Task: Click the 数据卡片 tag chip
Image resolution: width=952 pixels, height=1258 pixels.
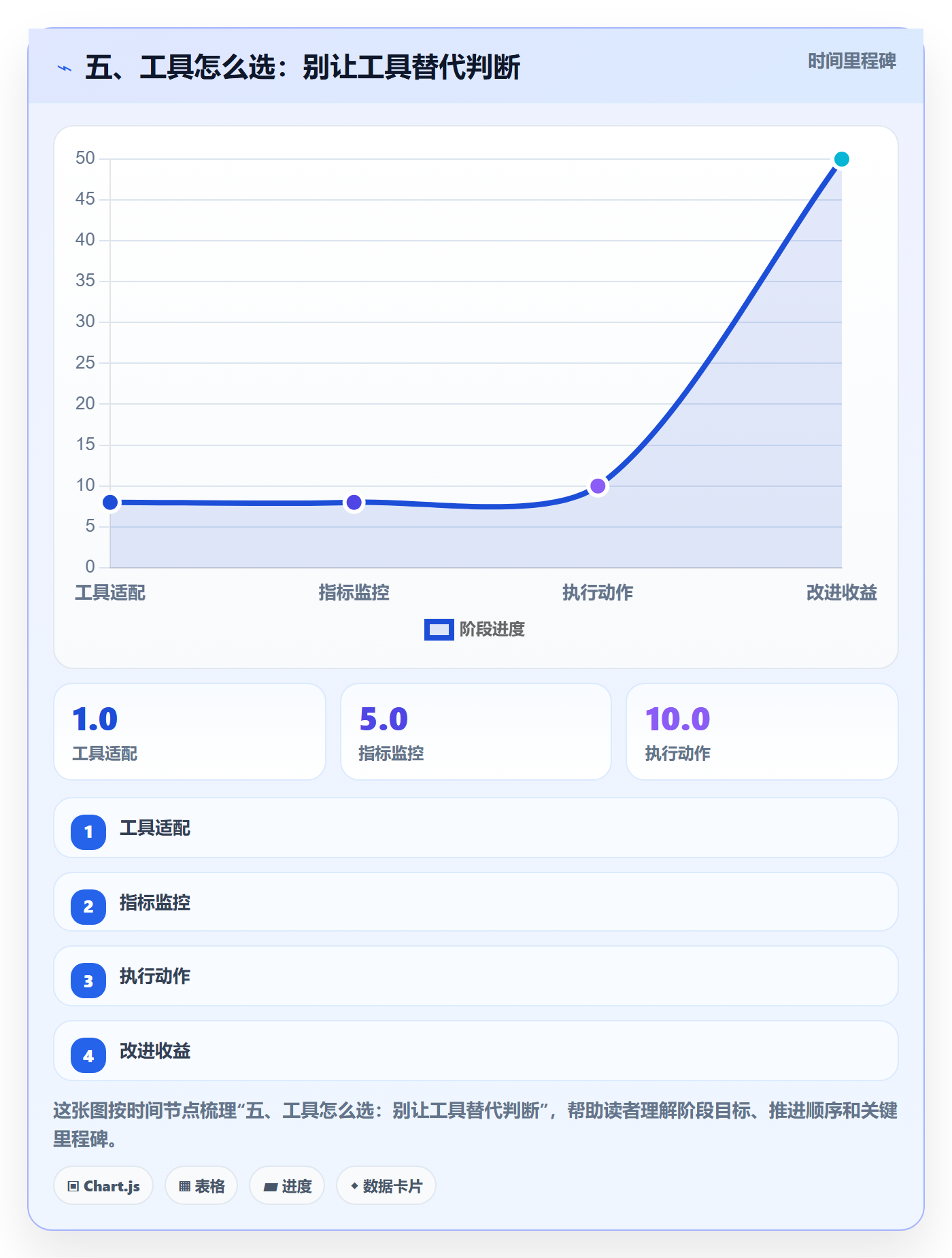Action: (386, 1186)
